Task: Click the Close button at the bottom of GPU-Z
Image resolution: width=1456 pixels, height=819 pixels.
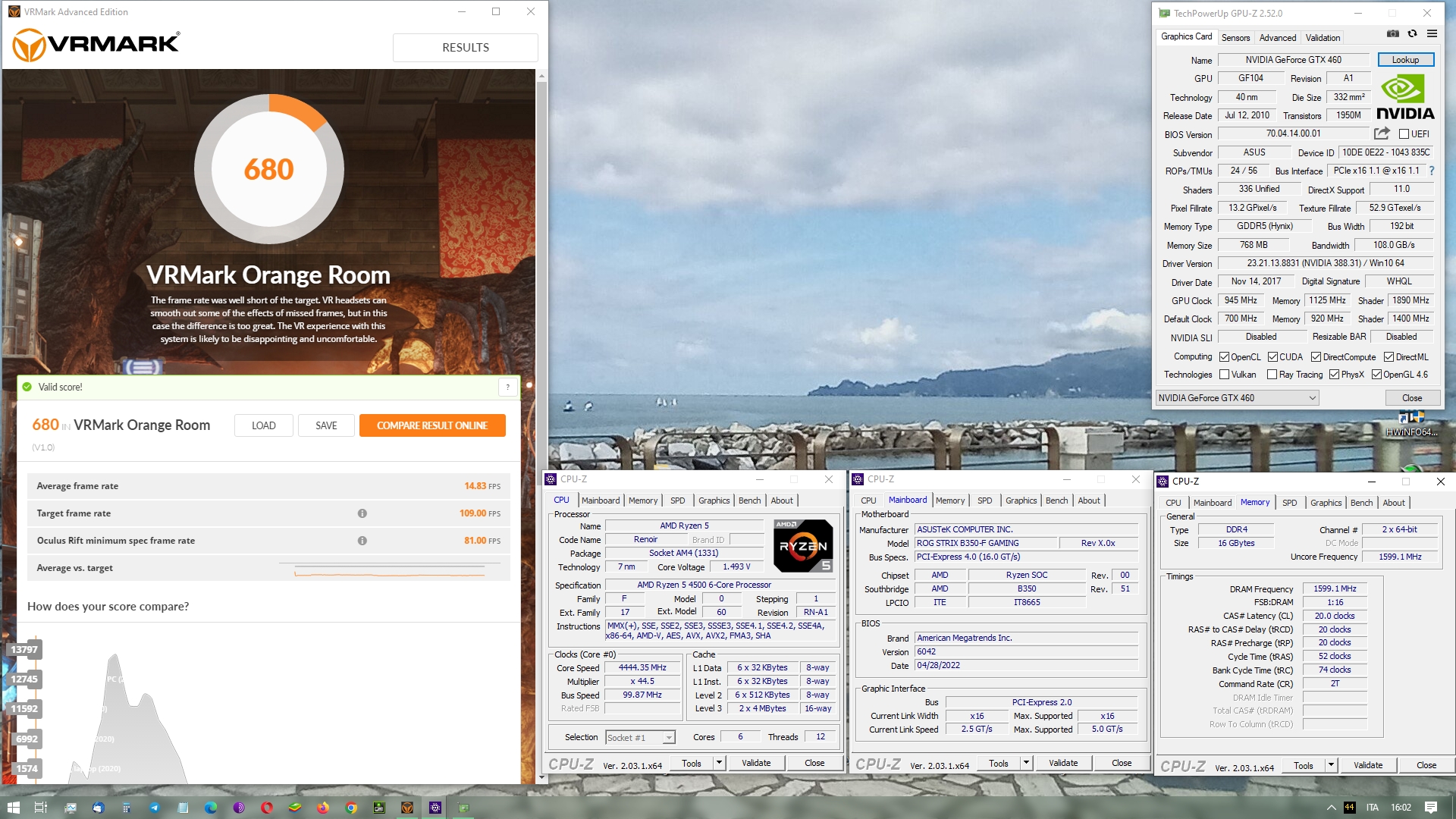Action: click(x=1412, y=398)
